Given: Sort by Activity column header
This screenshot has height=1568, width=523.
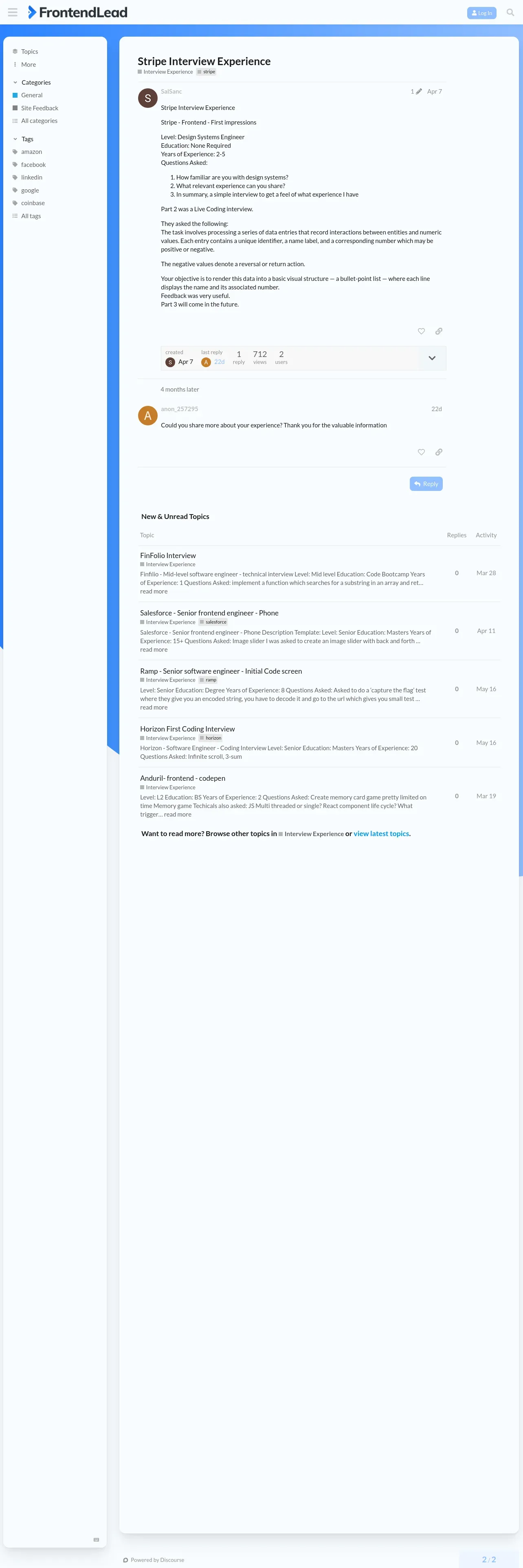Looking at the screenshot, I should (x=486, y=536).
